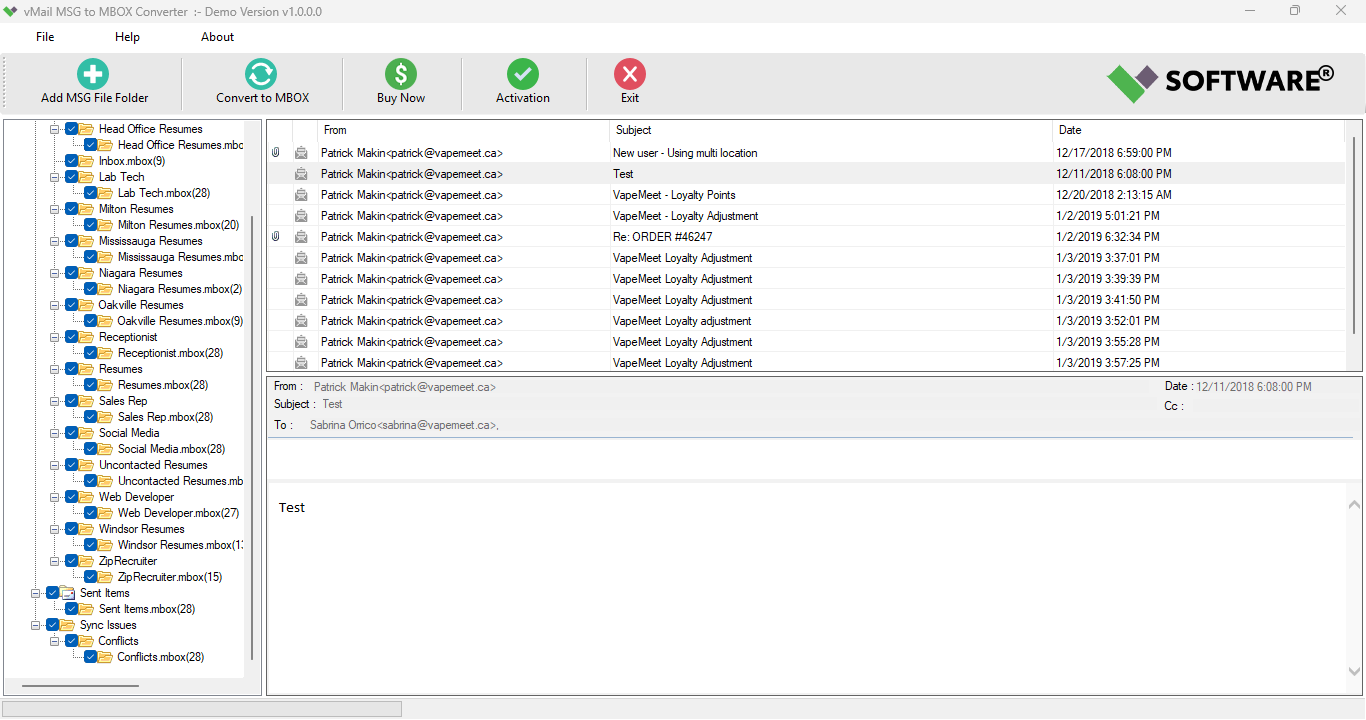Disable the ZipRecruiter.mbox(15) checkbox
1366x720 pixels.
click(92, 576)
